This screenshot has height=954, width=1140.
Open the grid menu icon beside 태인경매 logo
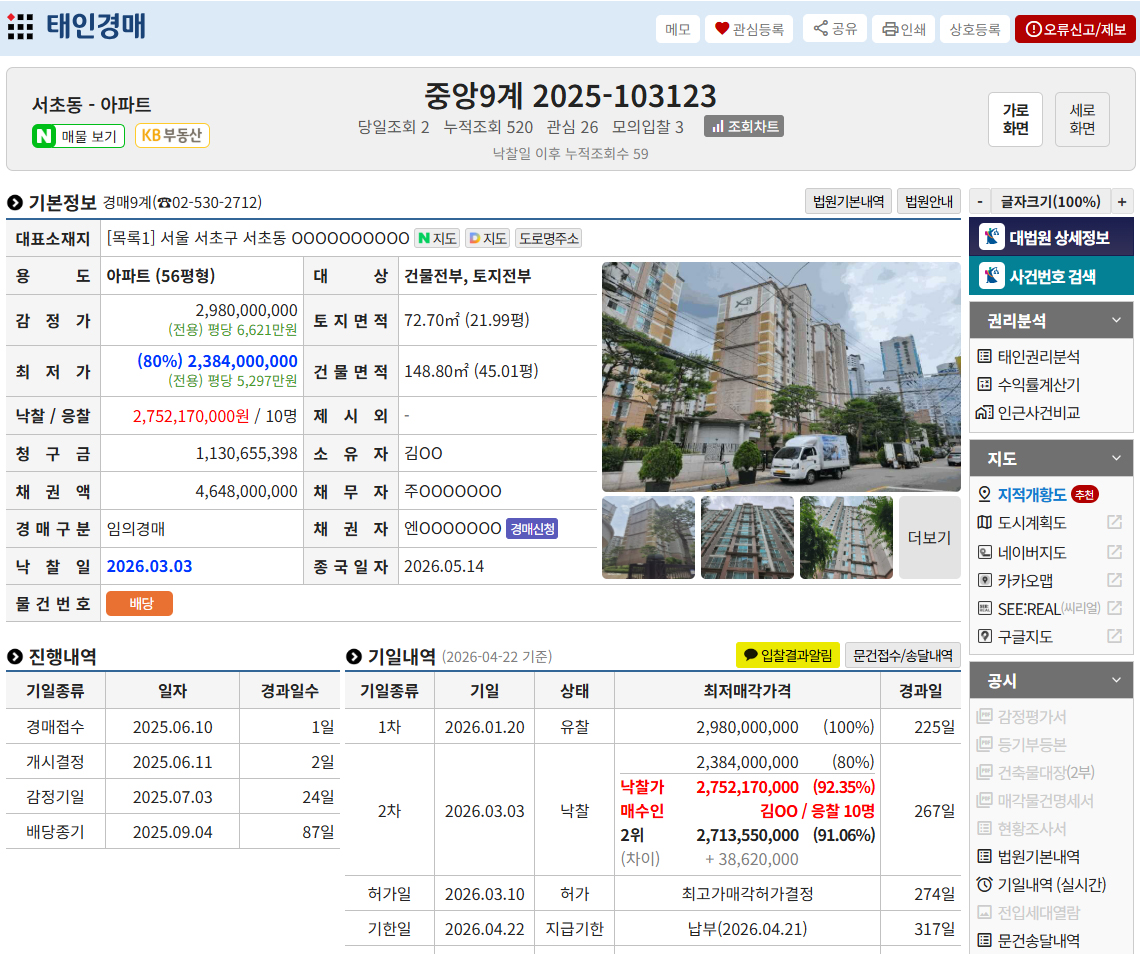click(20, 27)
